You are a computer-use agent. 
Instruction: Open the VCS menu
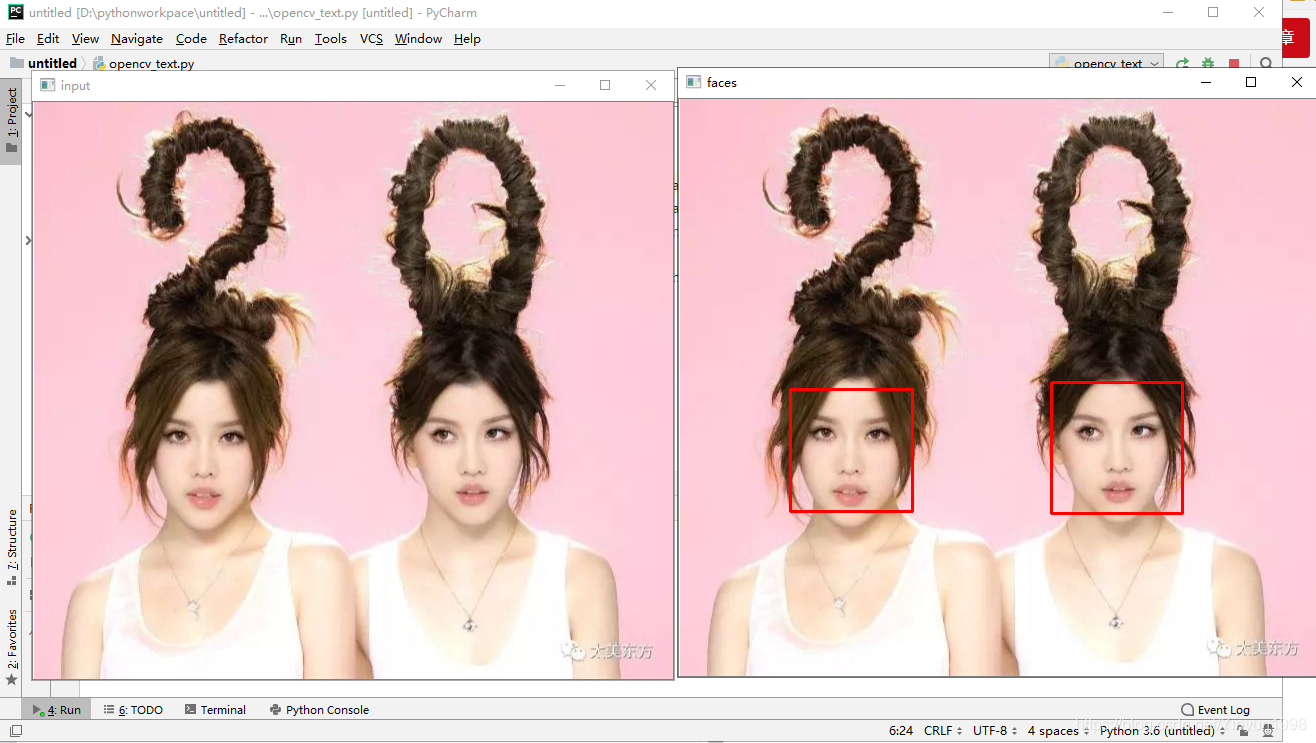coord(371,39)
